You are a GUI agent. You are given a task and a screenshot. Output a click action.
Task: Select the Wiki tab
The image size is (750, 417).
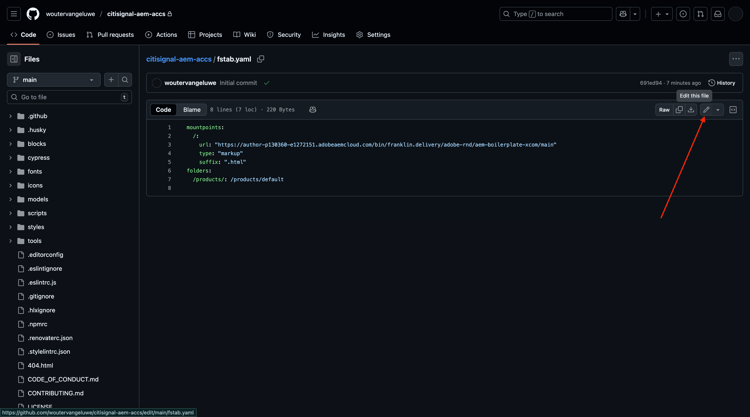click(244, 34)
